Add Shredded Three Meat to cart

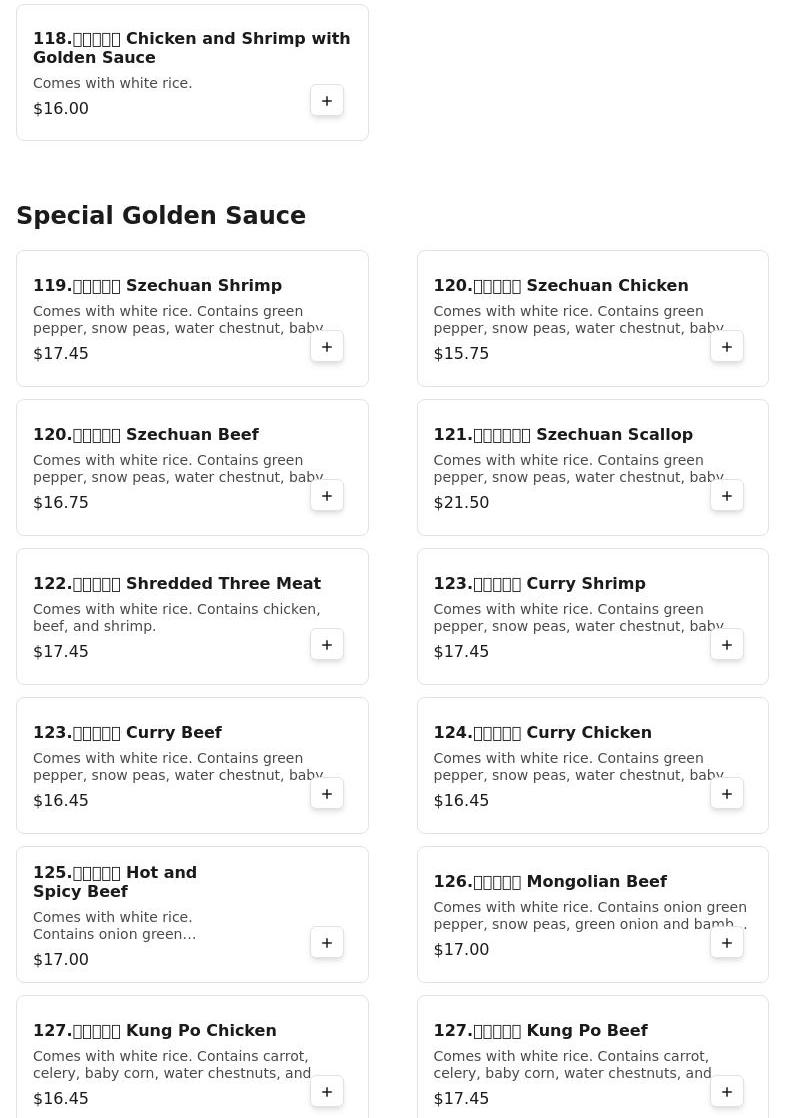tap(327, 645)
